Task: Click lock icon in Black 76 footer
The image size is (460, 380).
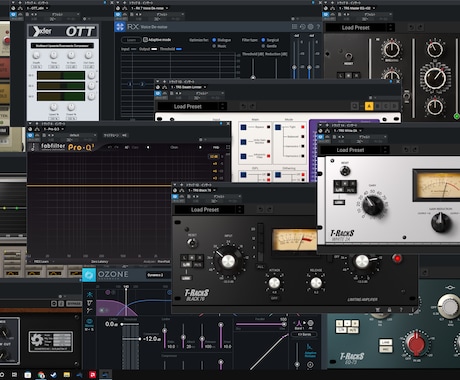Action: (389, 310)
